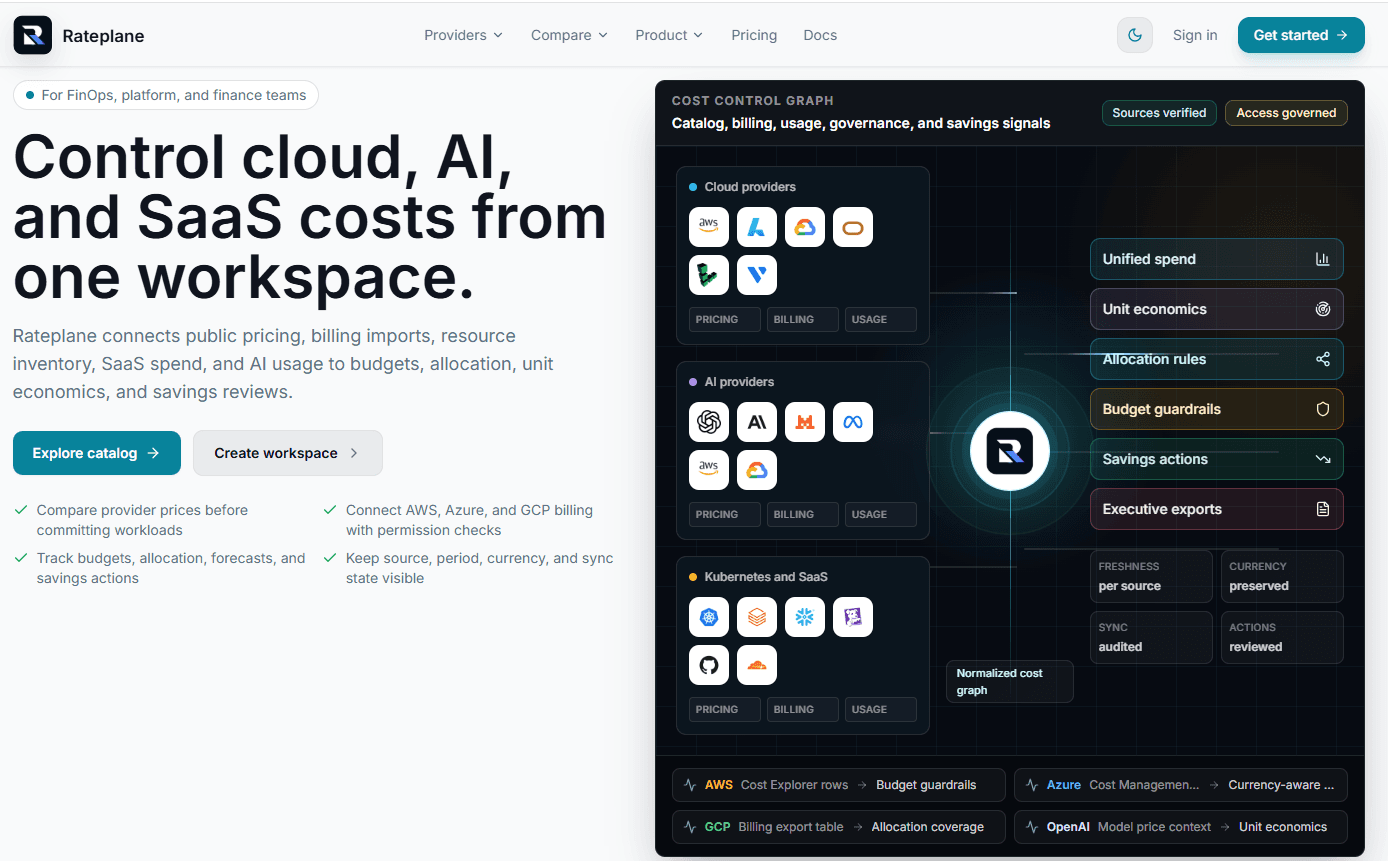Screen dimensions: 1388x861
Task: Select the OpenAI icon under AI providers
Action: [709, 422]
